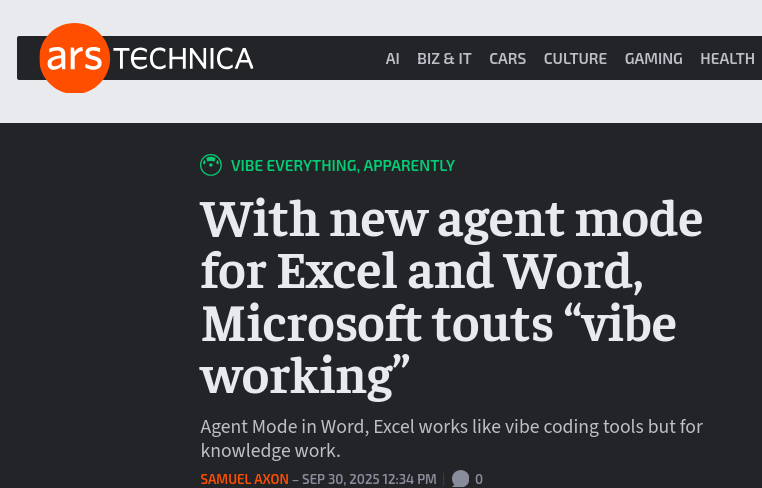The width and height of the screenshot is (762, 488).
Task: Click the "VIBE EVERYTHING, APPARENTLY" label
Action: pos(342,166)
